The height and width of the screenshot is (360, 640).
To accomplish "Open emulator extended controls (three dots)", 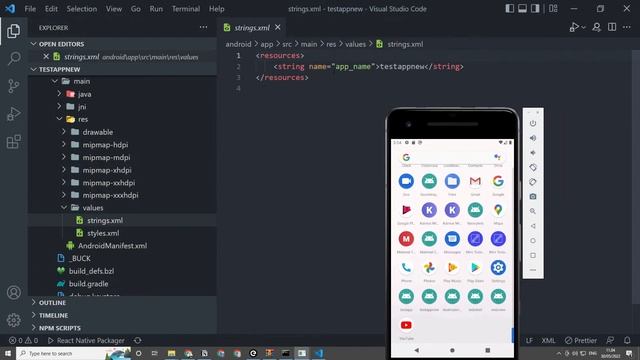I will 533,270.
